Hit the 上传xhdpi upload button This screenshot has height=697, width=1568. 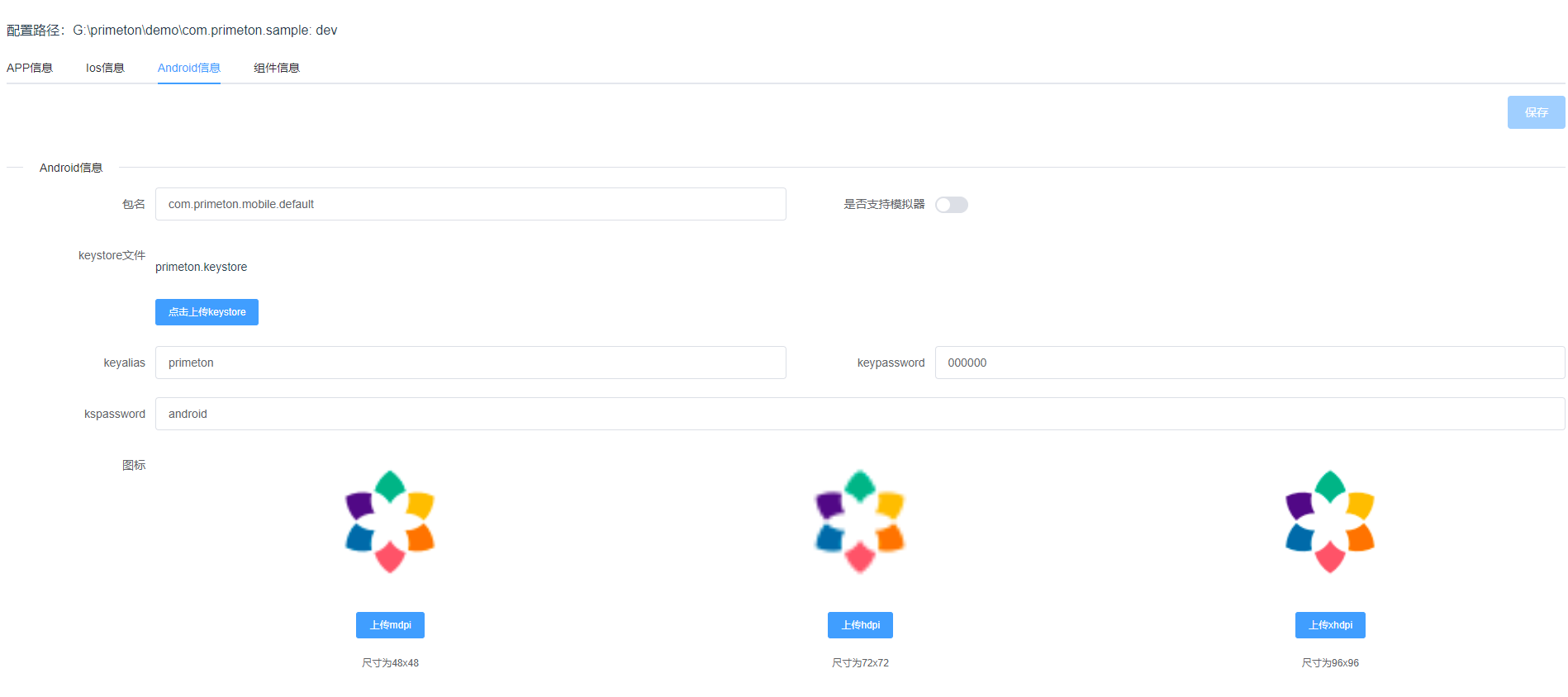pyautogui.click(x=1330, y=625)
